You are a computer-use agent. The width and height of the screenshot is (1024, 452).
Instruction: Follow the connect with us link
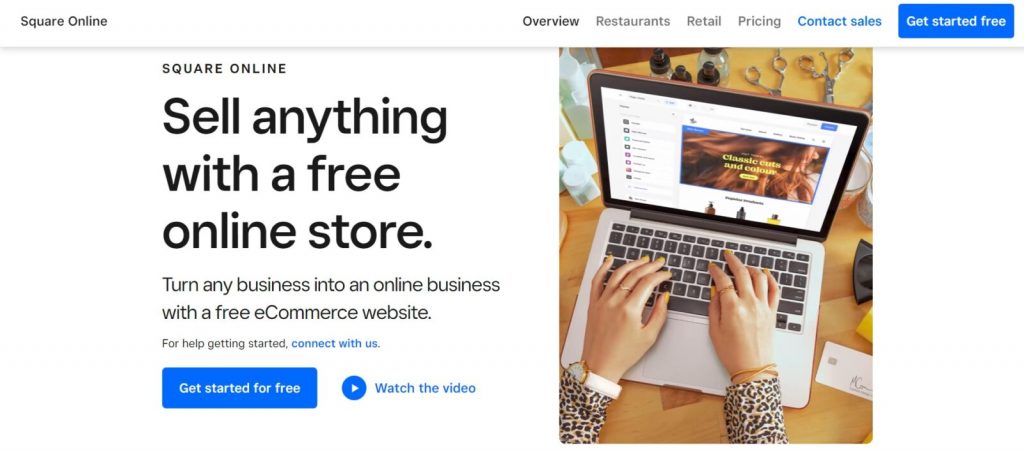(334, 343)
